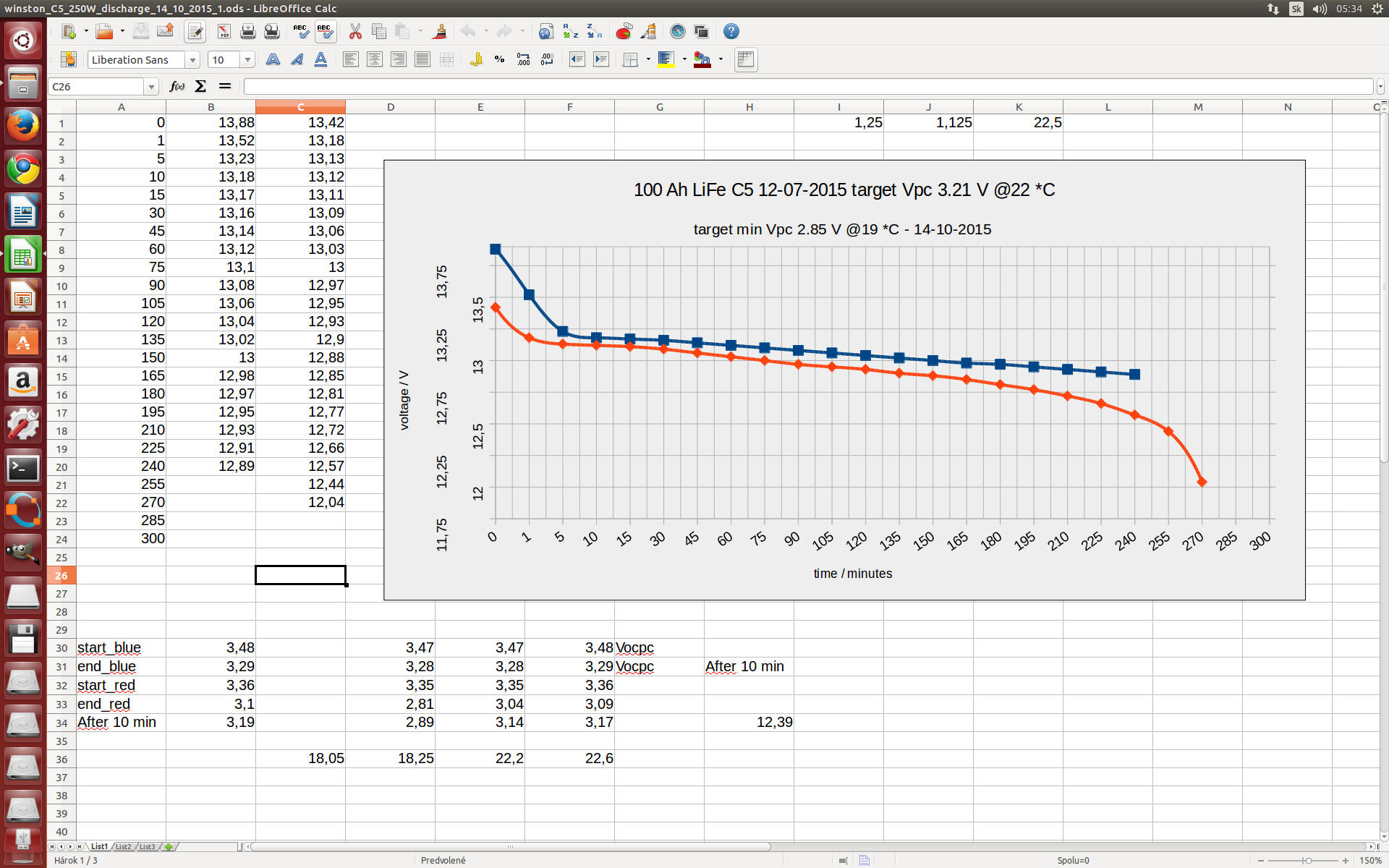The image size is (1389, 868).
Task: Toggle Edit File mode
Action: tap(195, 31)
